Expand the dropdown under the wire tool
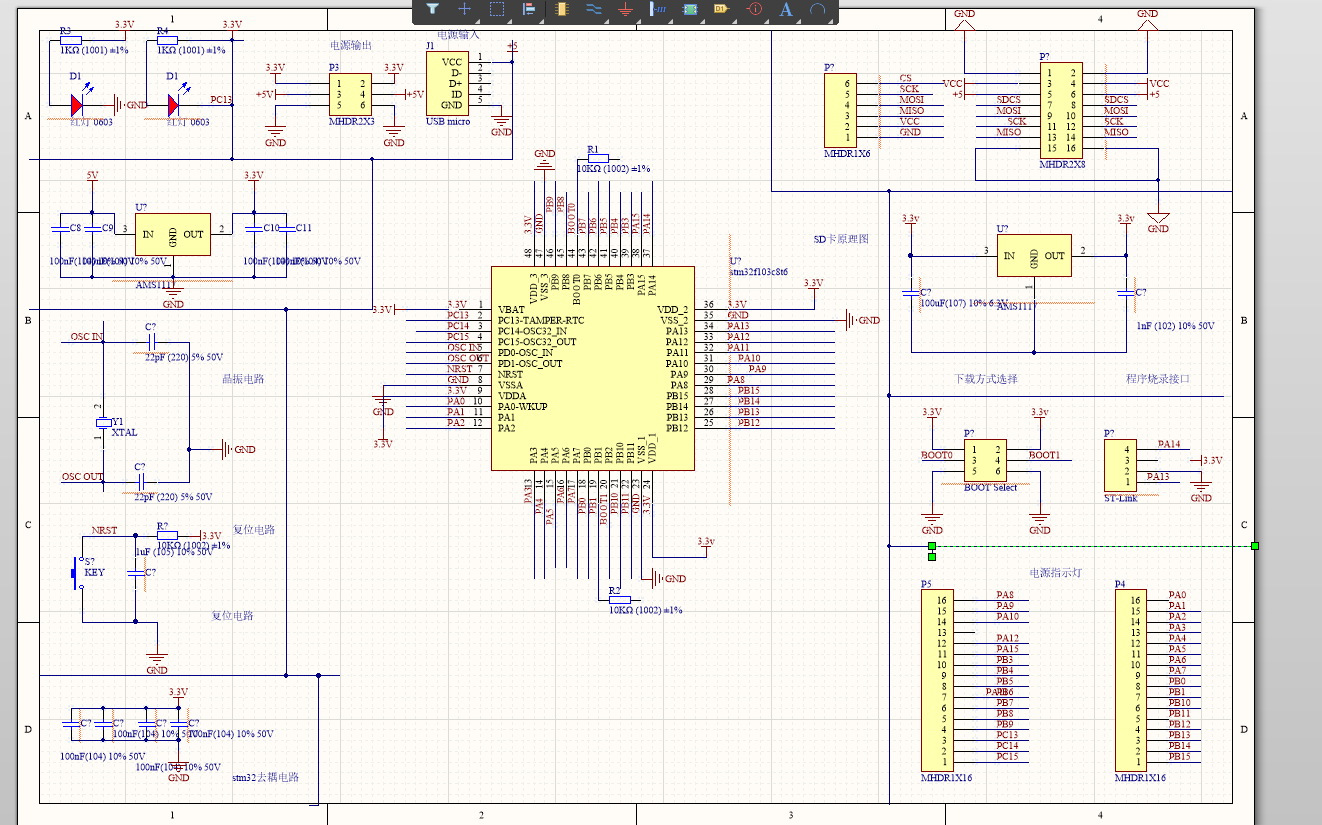 [x=607, y=19]
